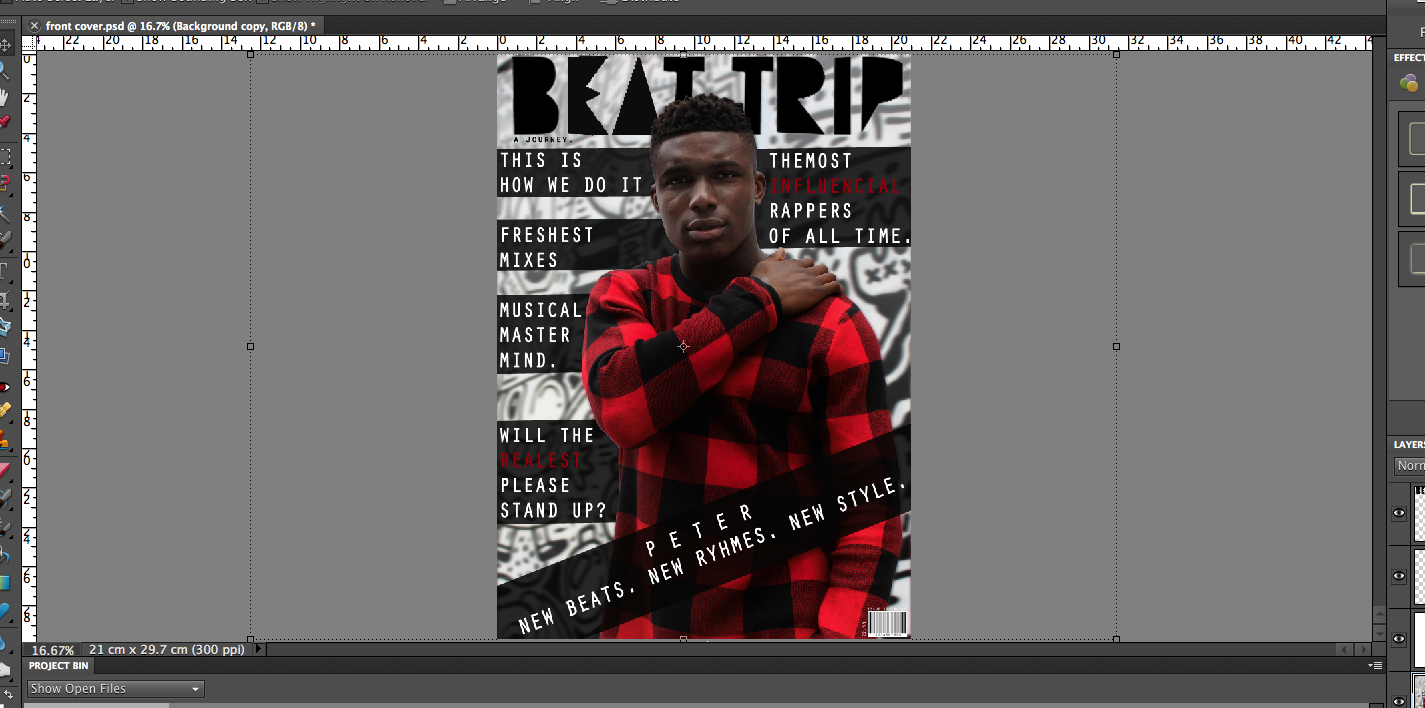Viewport: 1425px width, 708px height.
Task: Select the Magic Wand tool
Action: click(5, 213)
